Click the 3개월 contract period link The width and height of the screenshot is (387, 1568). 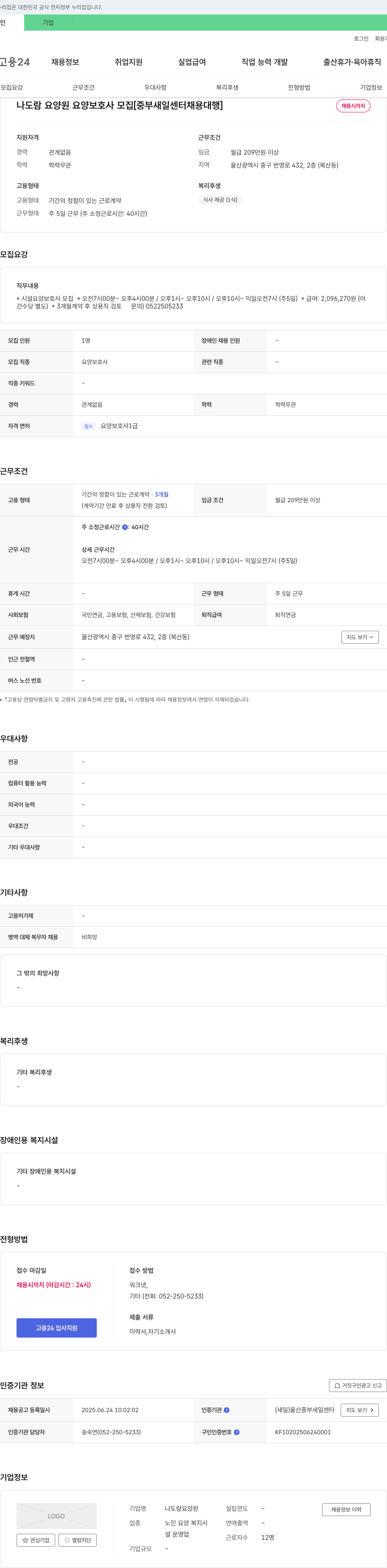[162, 494]
